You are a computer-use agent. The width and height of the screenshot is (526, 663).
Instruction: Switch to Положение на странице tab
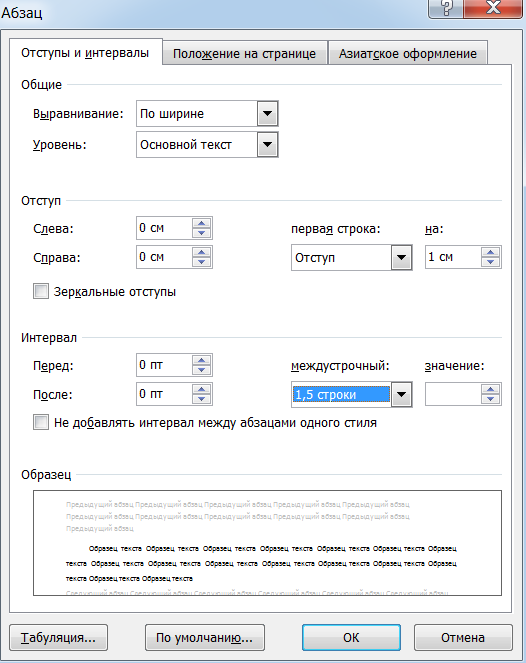244,54
